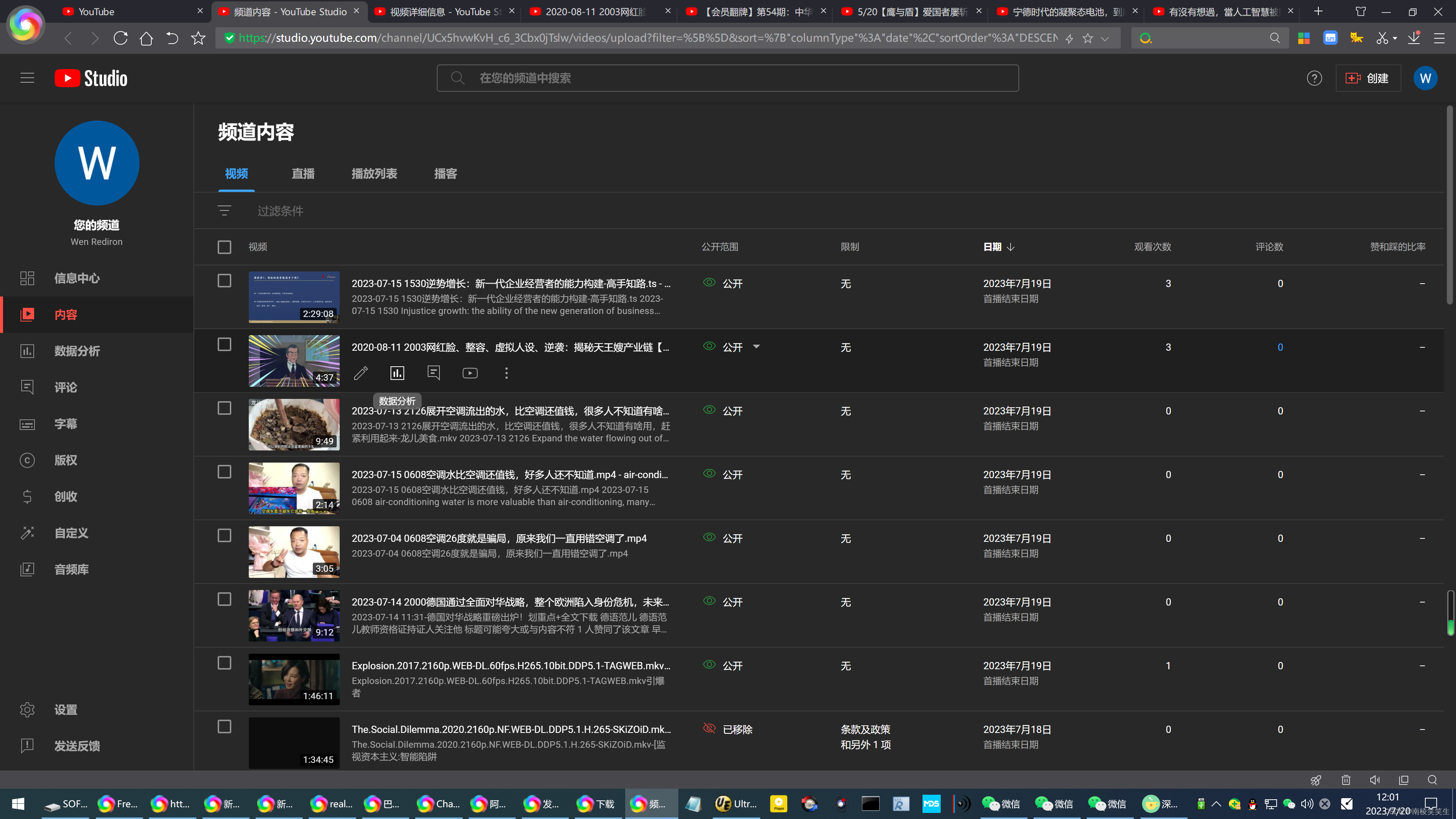
Task: Switch to the 直播 tab
Action: 303,174
